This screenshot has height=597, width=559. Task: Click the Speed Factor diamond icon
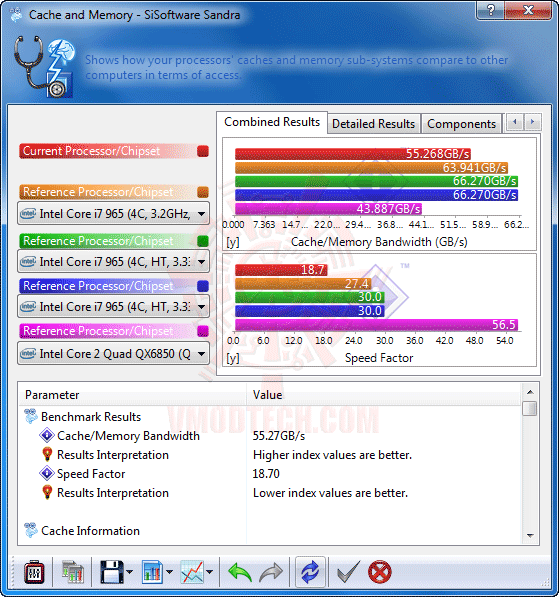point(47,473)
